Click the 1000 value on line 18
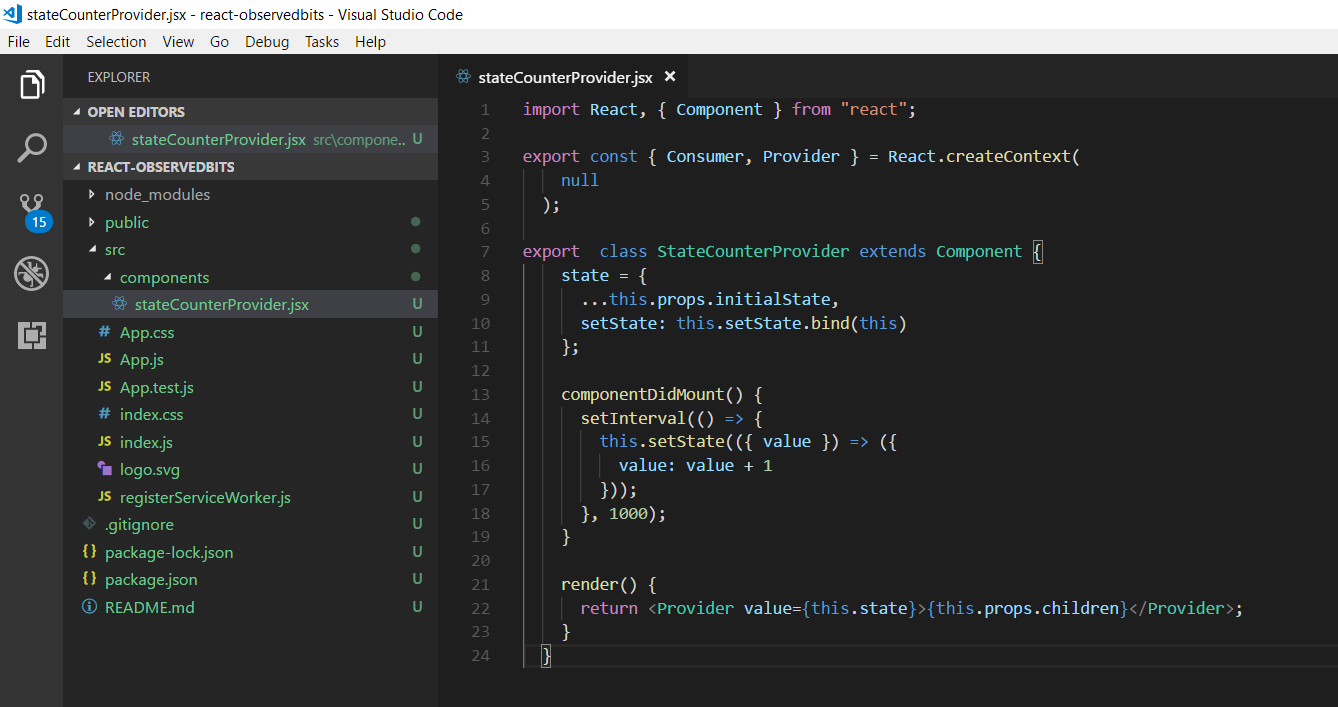This screenshot has height=707, width=1338. [x=628, y=513]
